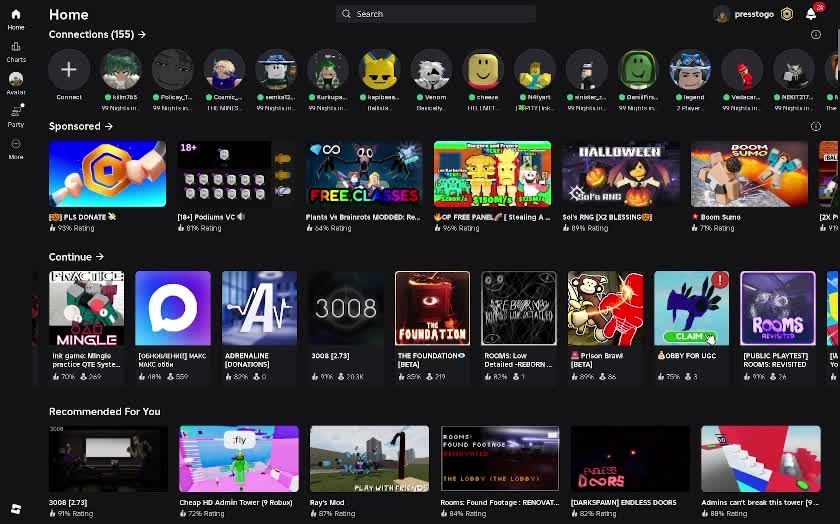
Task: Open Party in the sidebar
Action: coord(16,116)
